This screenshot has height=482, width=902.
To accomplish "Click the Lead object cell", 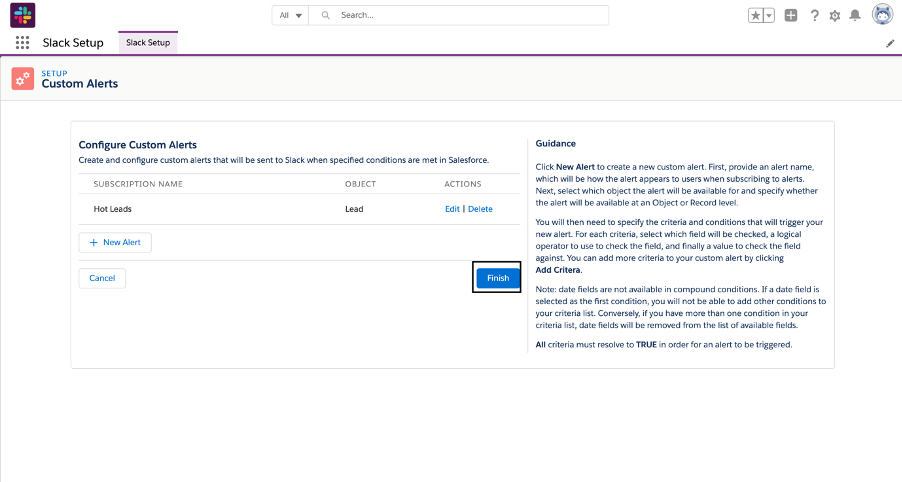I will pyautogui.click(x=354, y=209).
